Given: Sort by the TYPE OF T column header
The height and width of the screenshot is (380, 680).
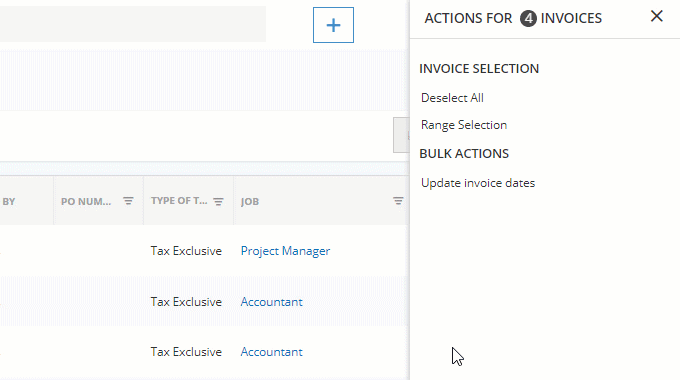Looking at the screenshot, I should tap(179, 201).
